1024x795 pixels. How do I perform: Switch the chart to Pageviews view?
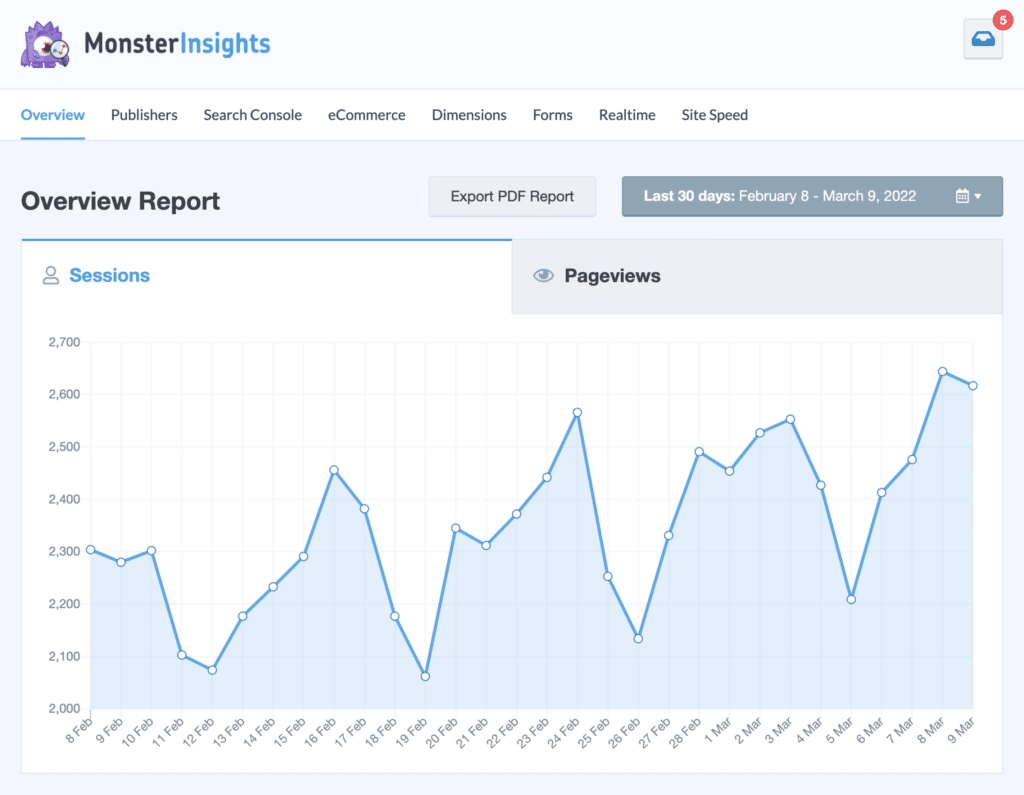pyautogui.click(x=612, y=276)
